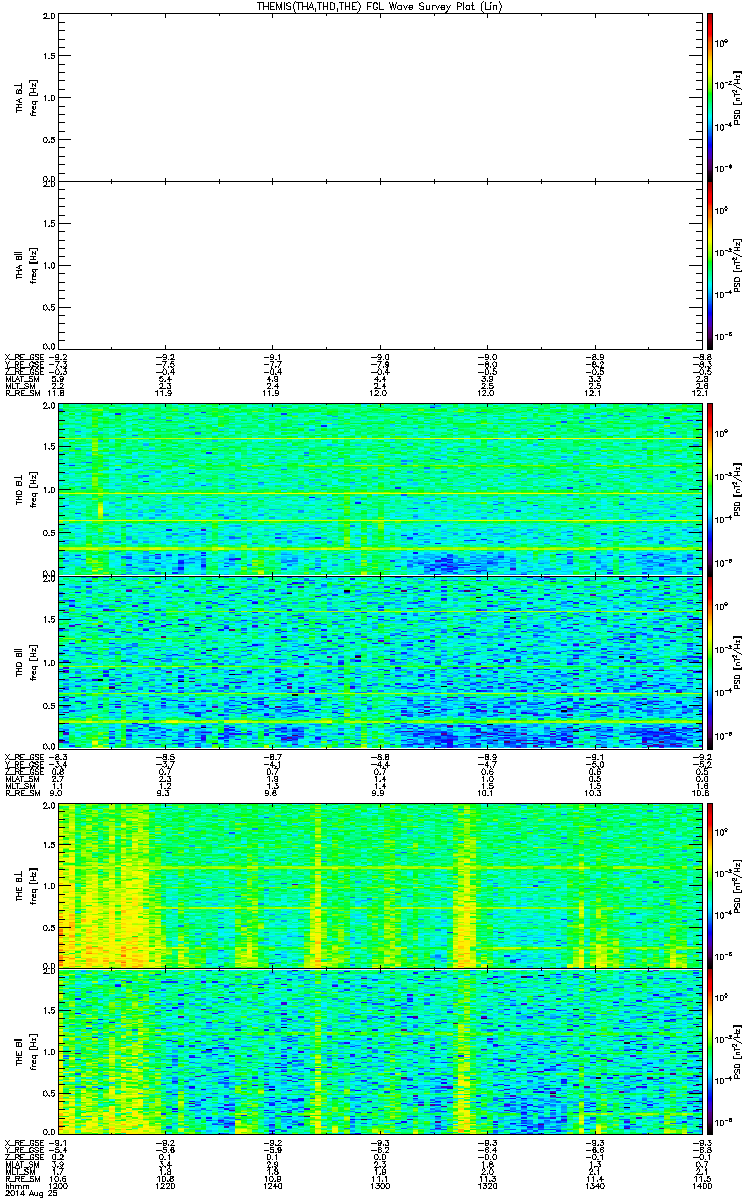The image size is (750, 1200).
Task: Click the PSD color bar beside THA B-parallel
Action: pyautogui.click(x=709, y=264)
